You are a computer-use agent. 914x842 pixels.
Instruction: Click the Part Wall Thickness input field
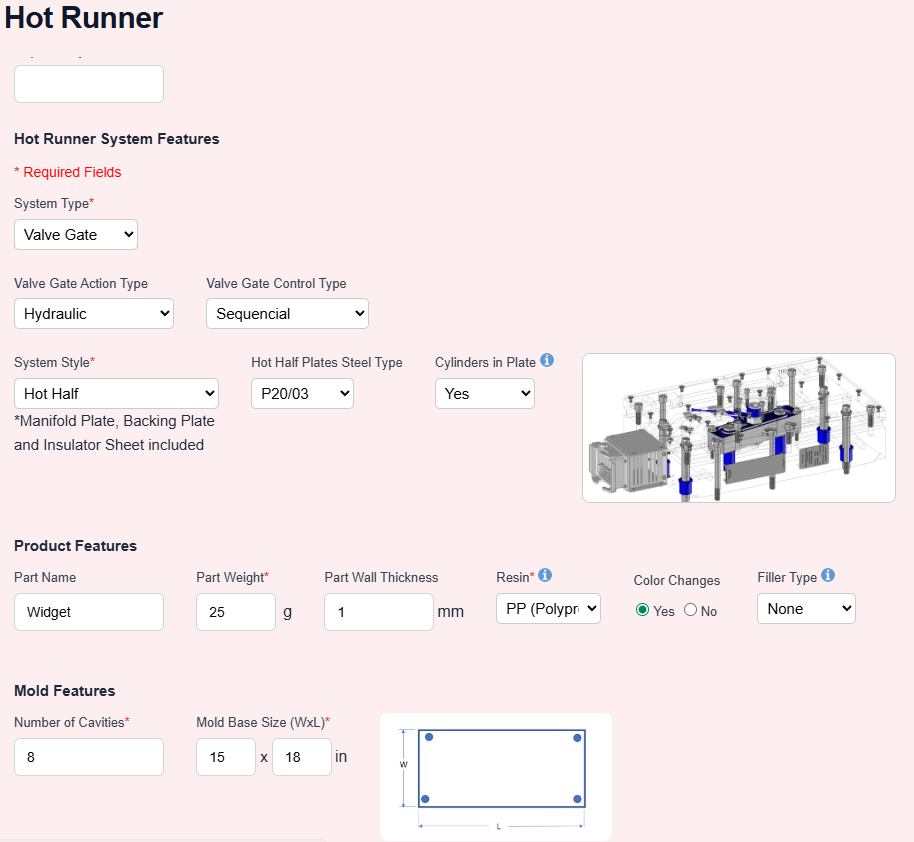(x=379, y=612)
